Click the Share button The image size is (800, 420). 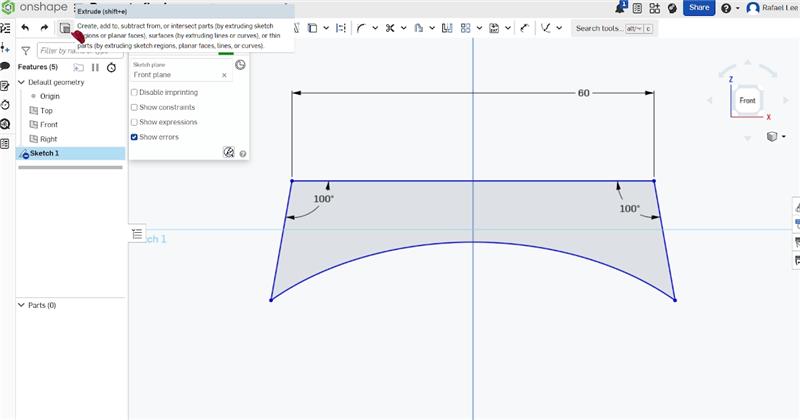[x=698, y=8]
